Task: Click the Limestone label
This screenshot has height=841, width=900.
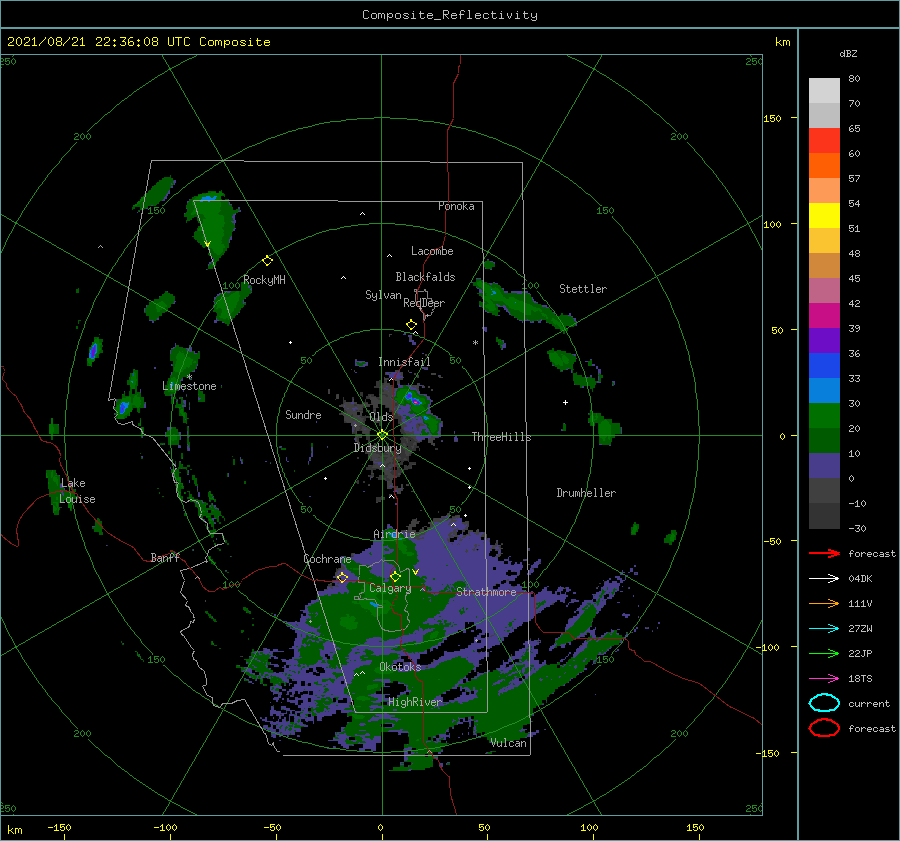Action: (189, 386)
